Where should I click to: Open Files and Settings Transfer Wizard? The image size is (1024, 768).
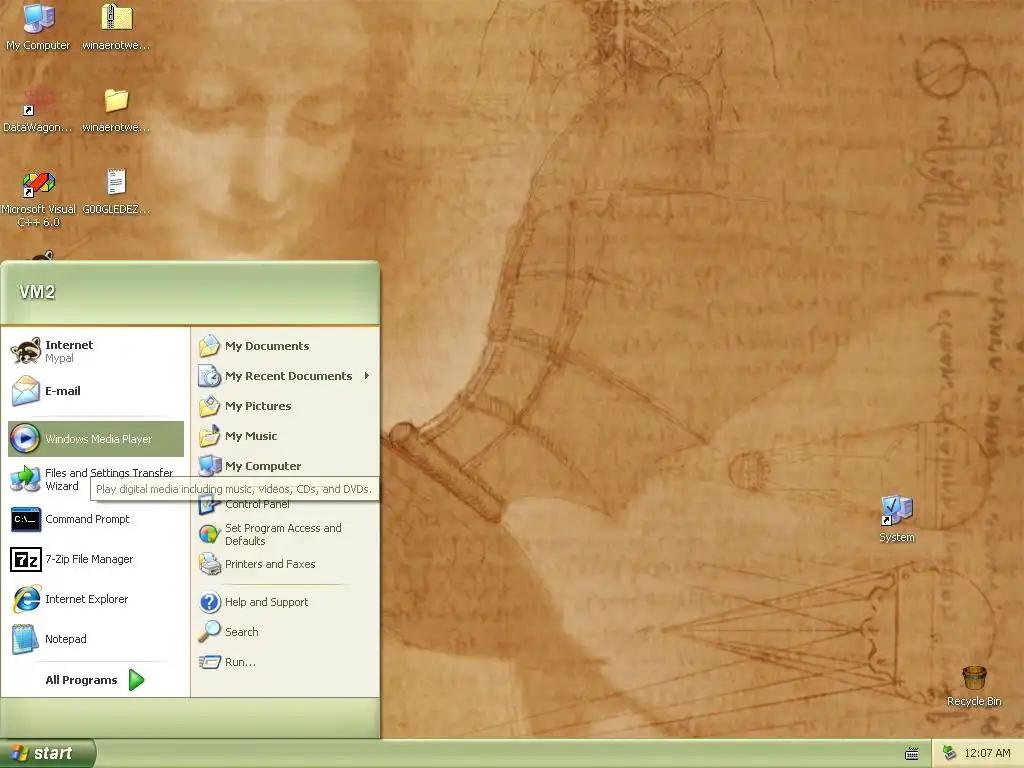(x=96, y=479)
